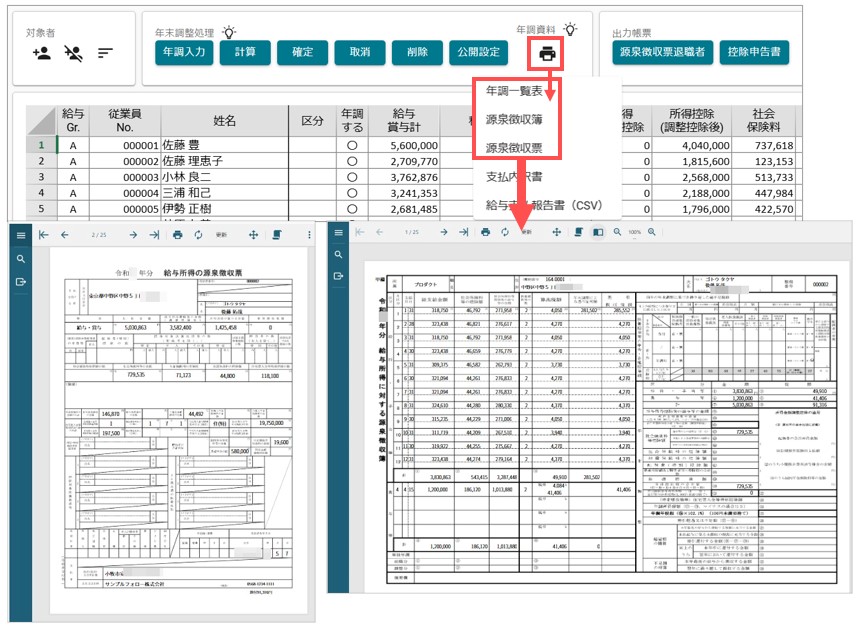
Task: Click the remove employee crossed-person icon
Action: 73,53
